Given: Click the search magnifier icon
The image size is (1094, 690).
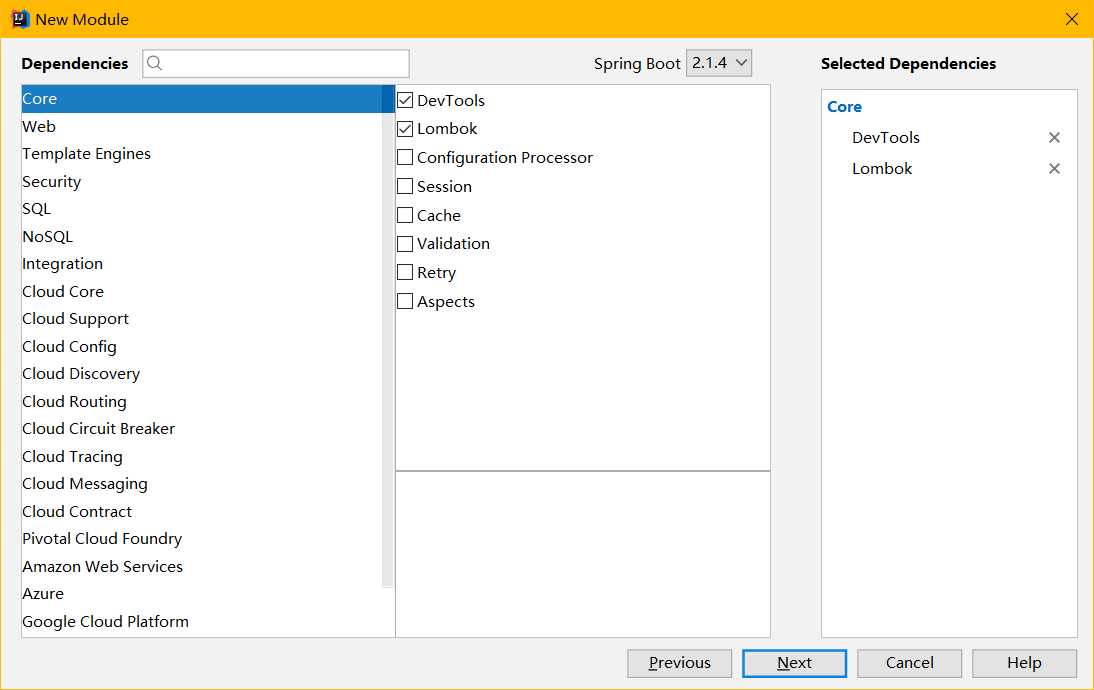Looking at the screenshot, I should [x=155, y=63].
